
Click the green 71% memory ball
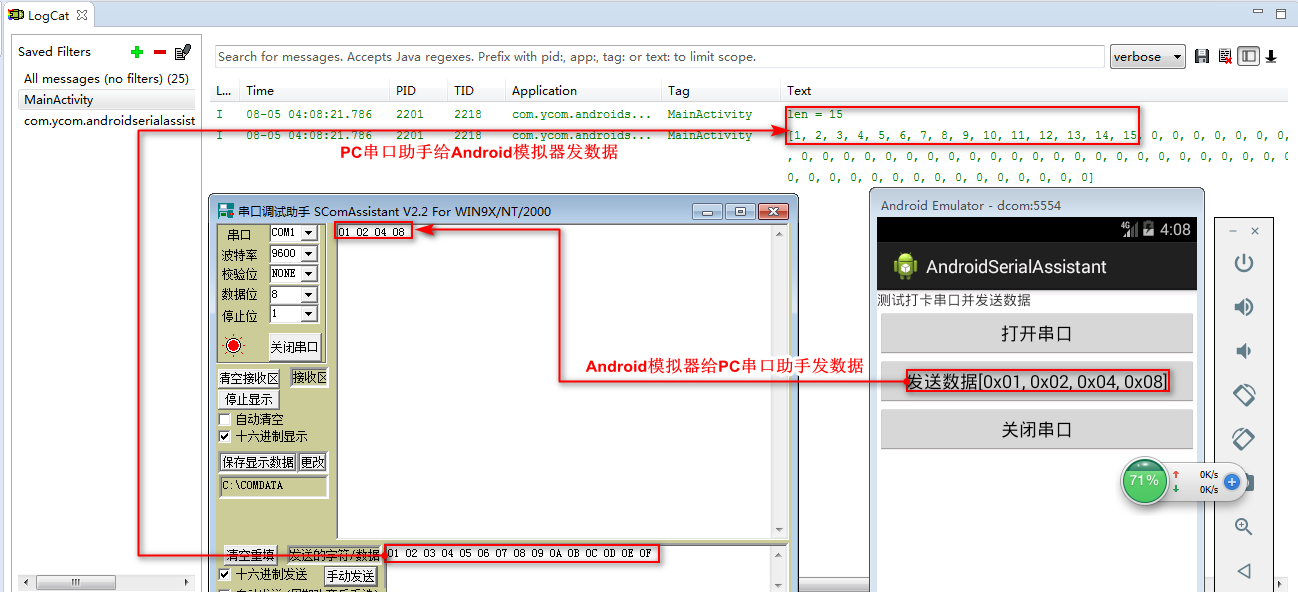pyautogui.click(x=1144, y=481)
